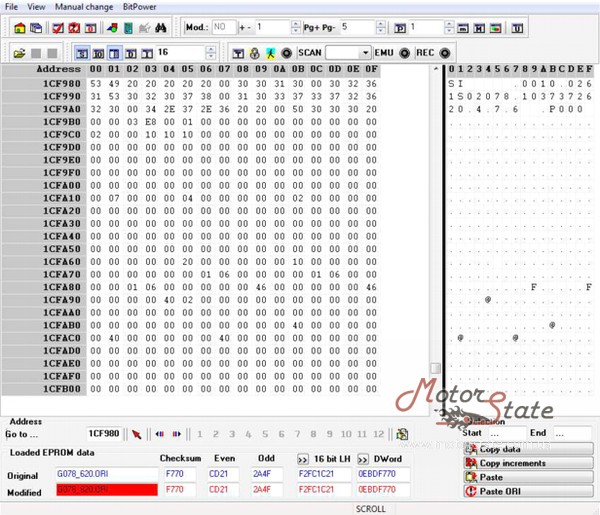Click the plus-minus increment field showing 1
Screen dimensions: 600x515
tap(273, 27)
